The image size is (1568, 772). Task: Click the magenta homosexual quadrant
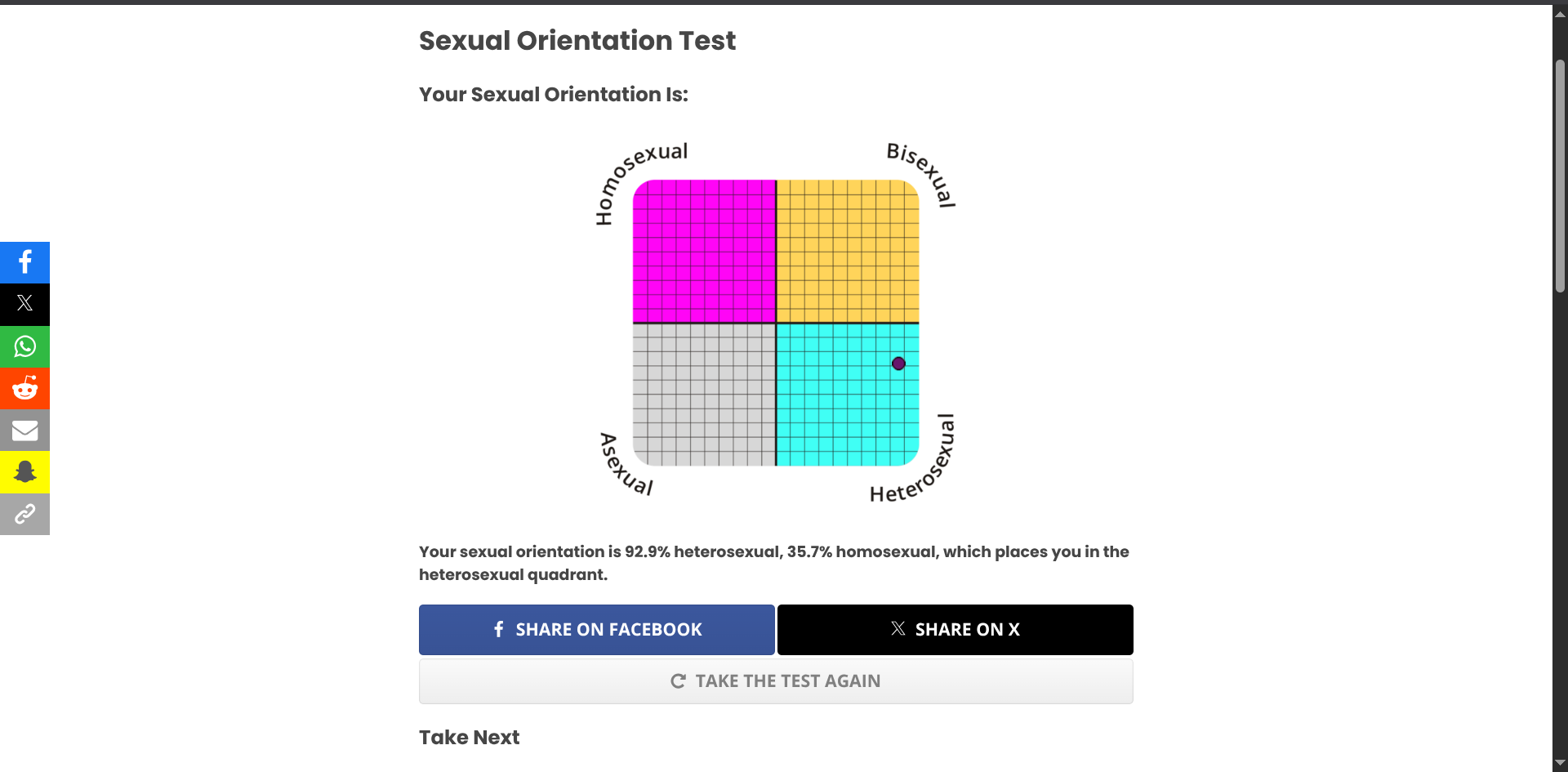pos(704,252)
